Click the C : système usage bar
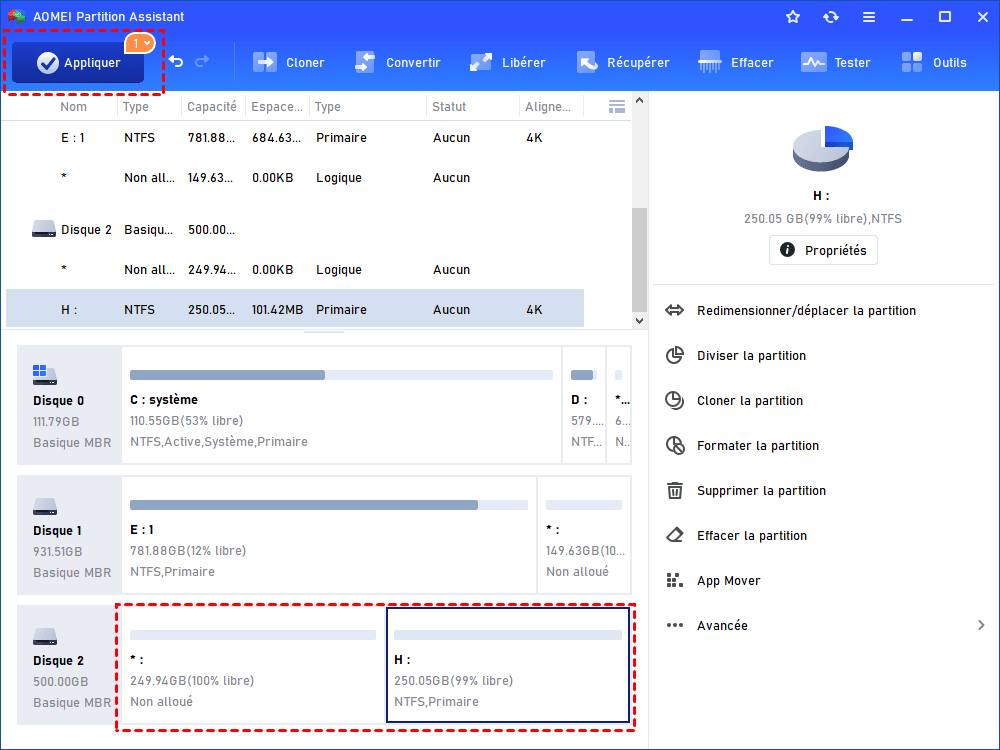 (341, 375)
